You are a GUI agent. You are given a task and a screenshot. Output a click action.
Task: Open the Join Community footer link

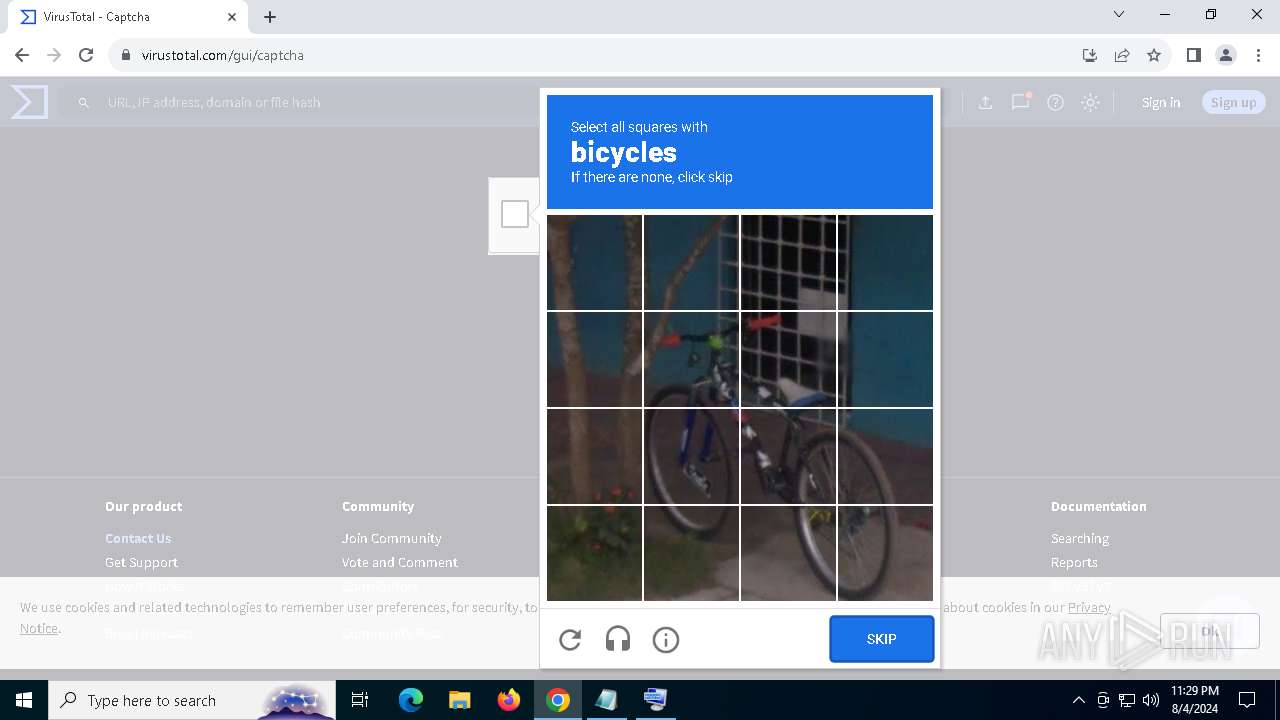[x=391, y=538]
